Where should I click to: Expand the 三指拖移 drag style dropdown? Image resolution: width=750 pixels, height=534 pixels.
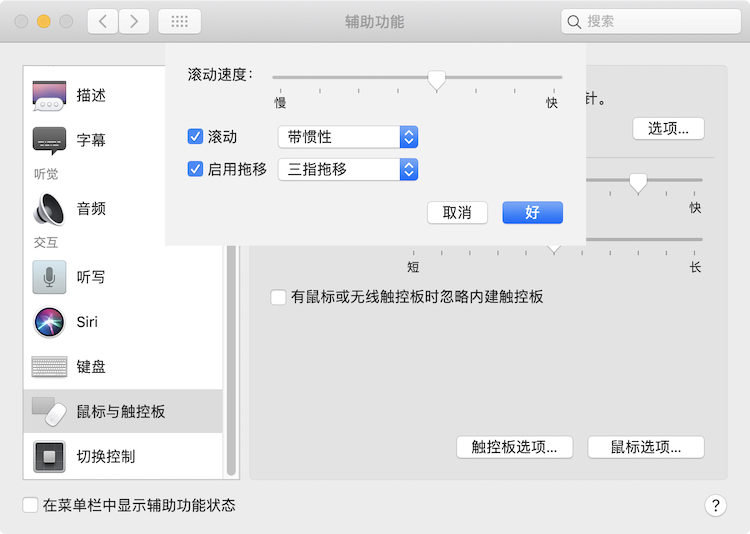(347, 169)
